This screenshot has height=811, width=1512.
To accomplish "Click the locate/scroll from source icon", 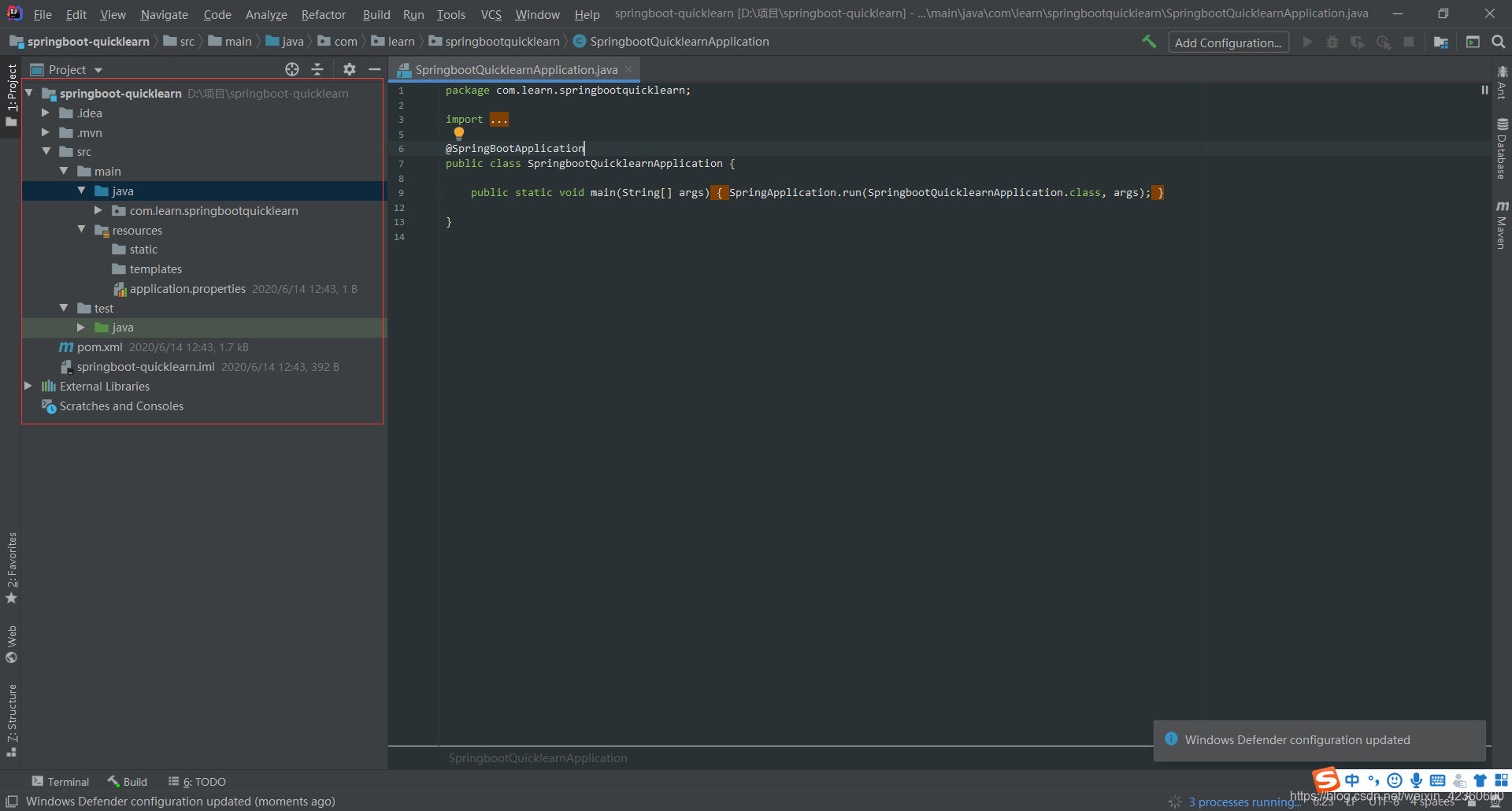I will [x=292, y=69].
